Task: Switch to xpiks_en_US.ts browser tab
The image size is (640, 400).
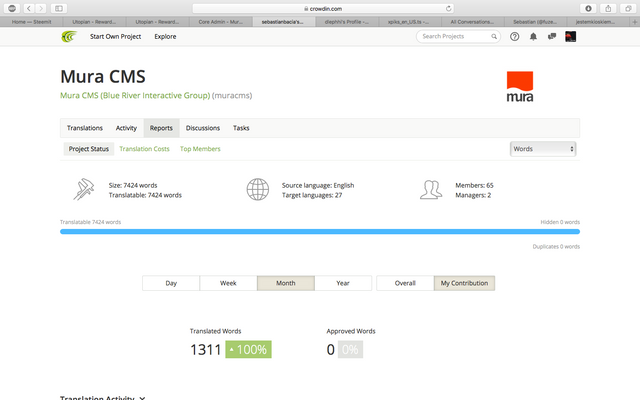Action: [408, 22]
